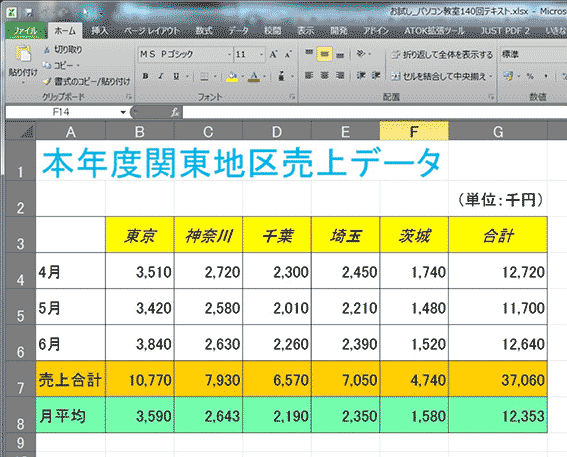Open the Name Box dropdown arrow
Viewport: 567px width, 457px height.
[x=123, y=112]
